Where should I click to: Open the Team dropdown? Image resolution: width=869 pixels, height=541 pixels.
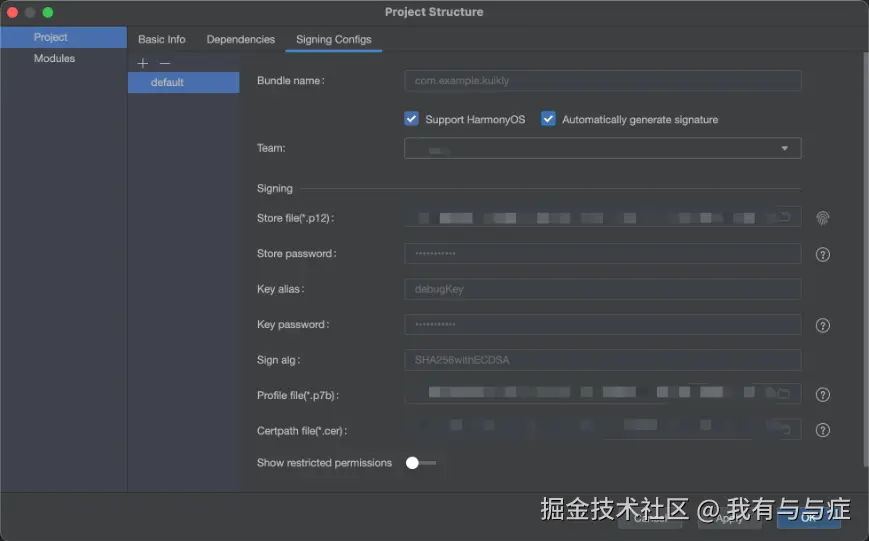[x=602, y=148]
